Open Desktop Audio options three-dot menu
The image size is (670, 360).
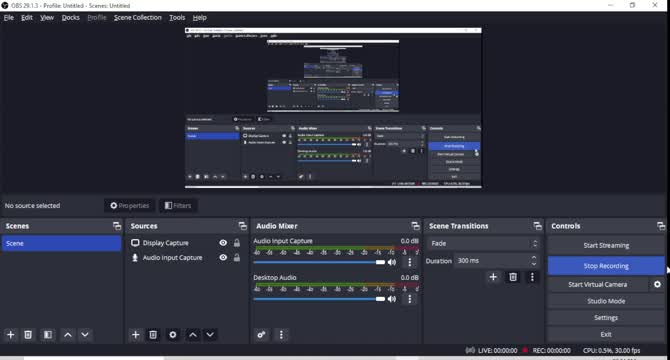[410, 299]
